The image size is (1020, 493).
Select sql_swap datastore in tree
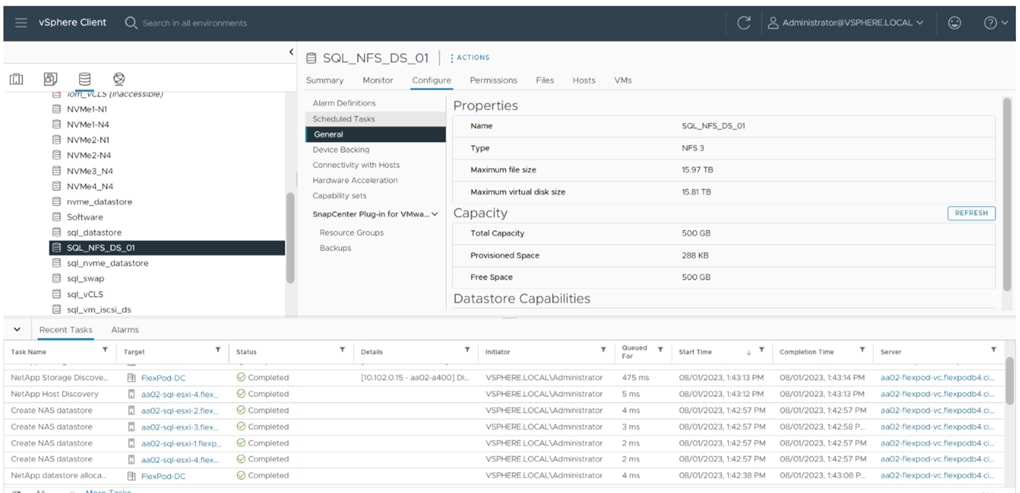pyautogui.click(x=85, y=278)
